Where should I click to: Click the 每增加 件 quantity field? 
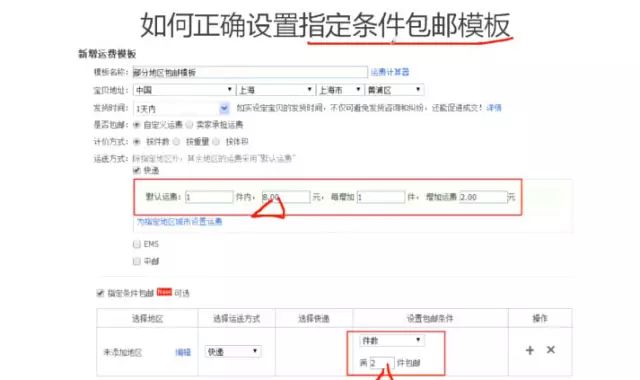tap(381, 197)
